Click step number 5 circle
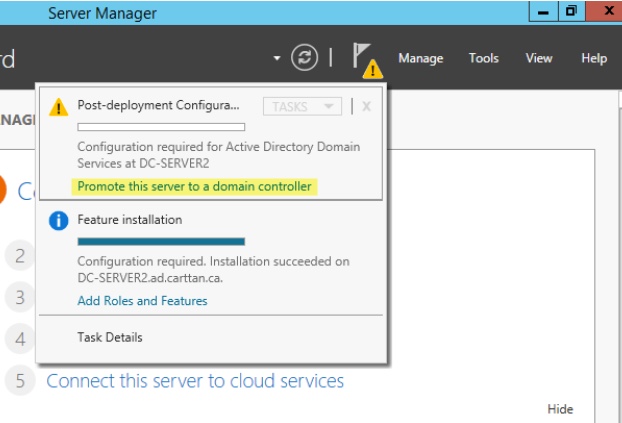 [20, 381]
